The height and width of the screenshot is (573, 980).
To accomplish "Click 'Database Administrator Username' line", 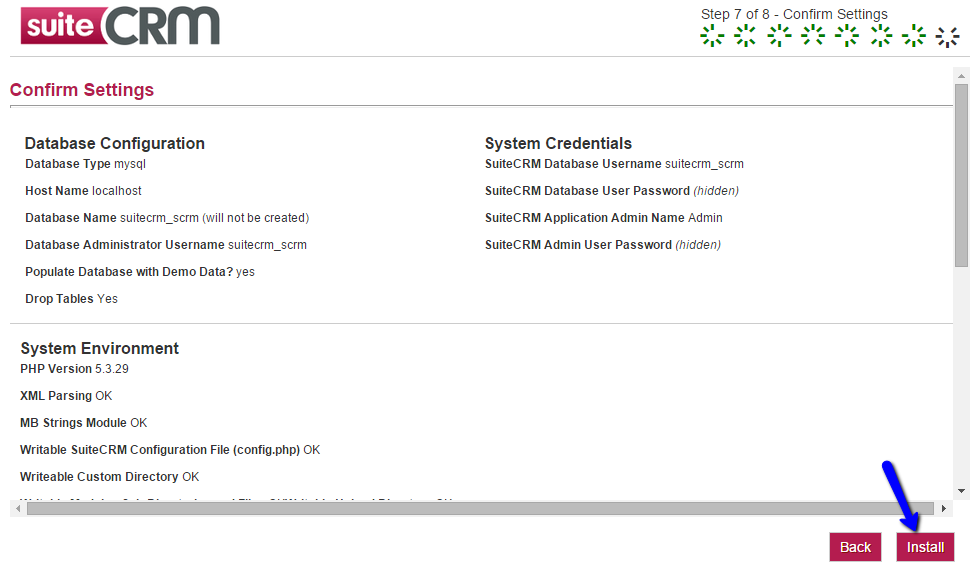I will pyautogui.click(x=166, y=244).
